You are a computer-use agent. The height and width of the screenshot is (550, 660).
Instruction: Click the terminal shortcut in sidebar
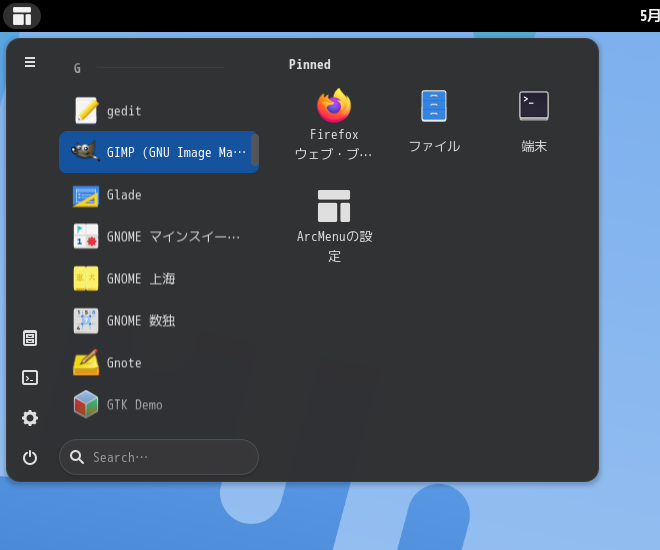[x=30, y=377]
